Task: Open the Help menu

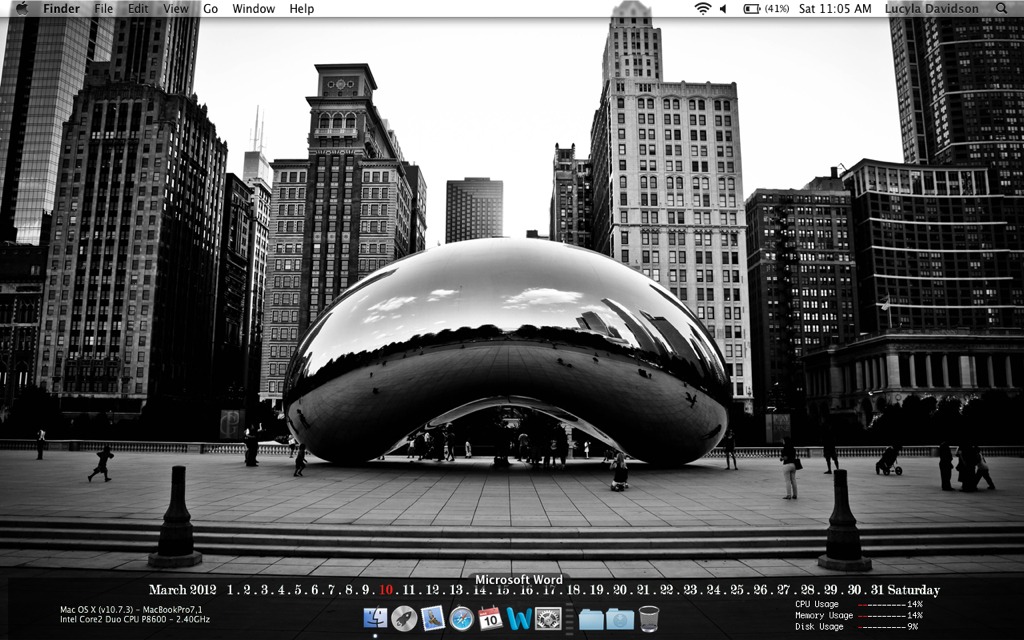Action: [302, 8]
